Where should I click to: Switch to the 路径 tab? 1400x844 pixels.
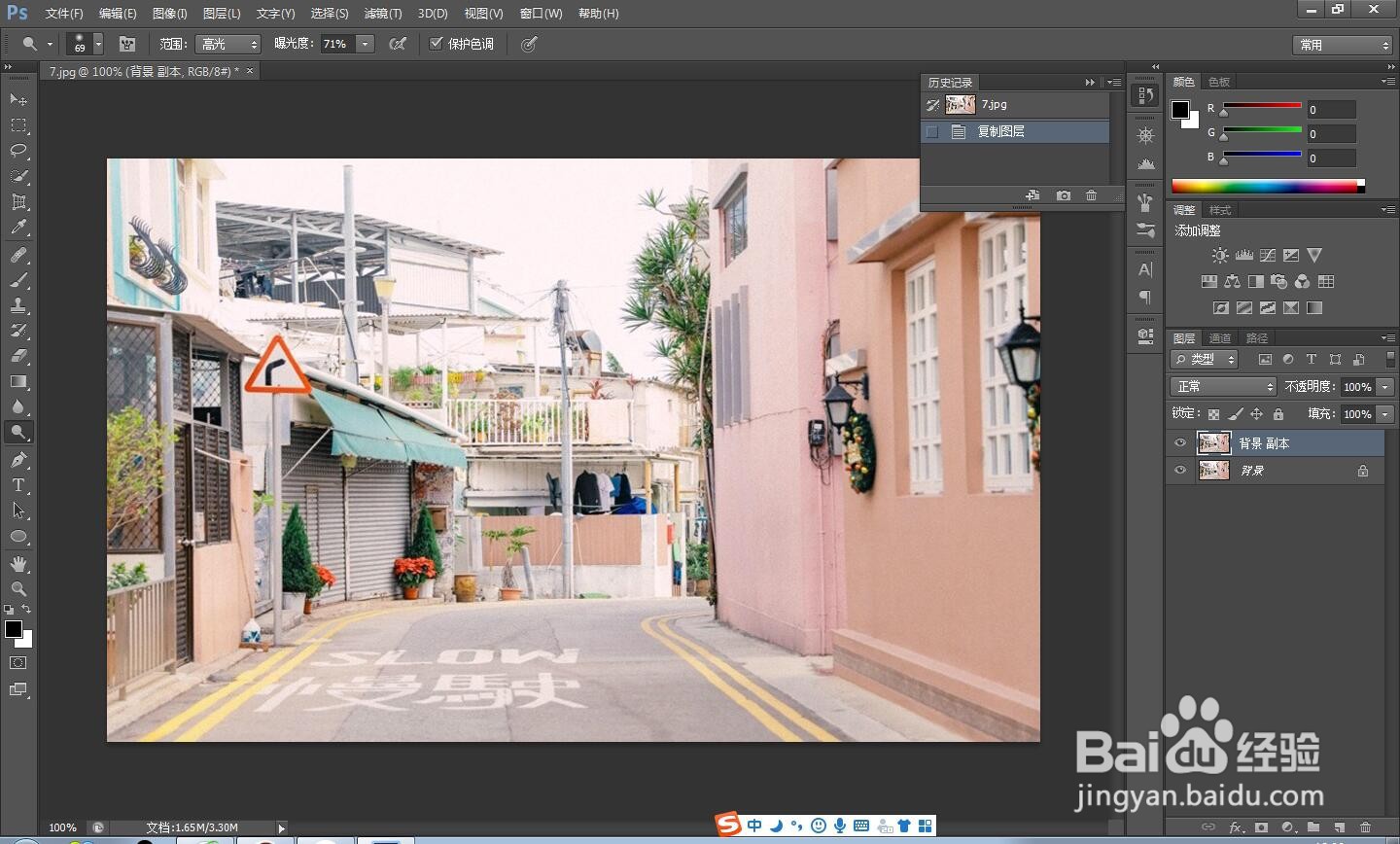(x=1257, y=337)
